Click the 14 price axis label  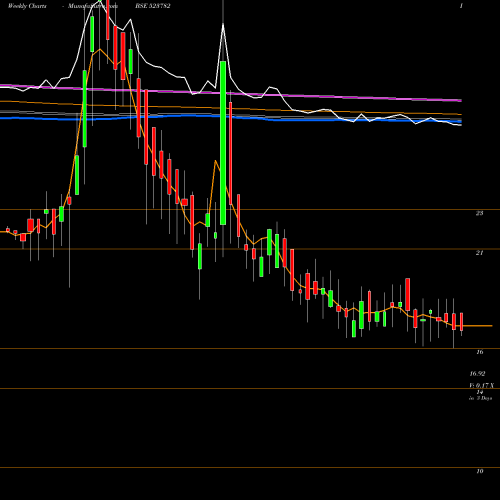coord(479,392)
